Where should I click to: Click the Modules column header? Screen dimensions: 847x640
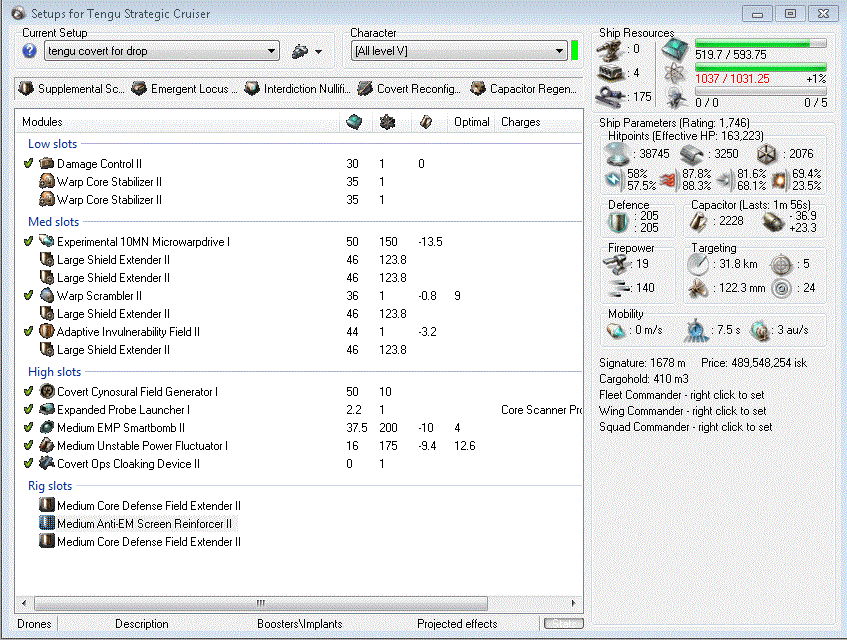(42, 122)
